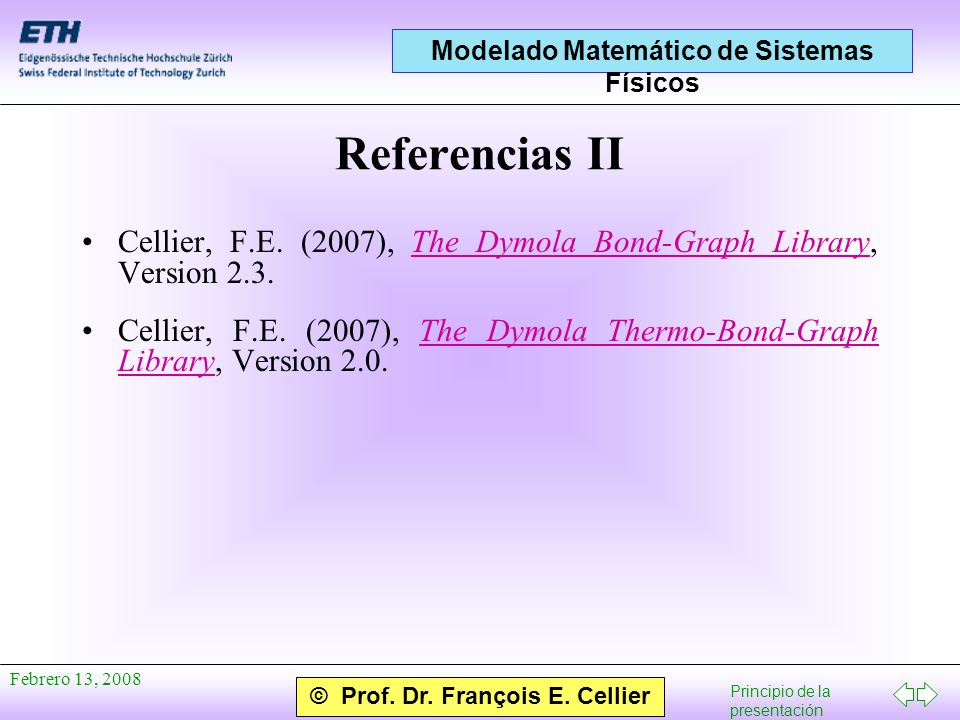The width and height of the screenshot is (960, 720).
Task: Go to next slide with right arrow
Action: click(927, 694)
